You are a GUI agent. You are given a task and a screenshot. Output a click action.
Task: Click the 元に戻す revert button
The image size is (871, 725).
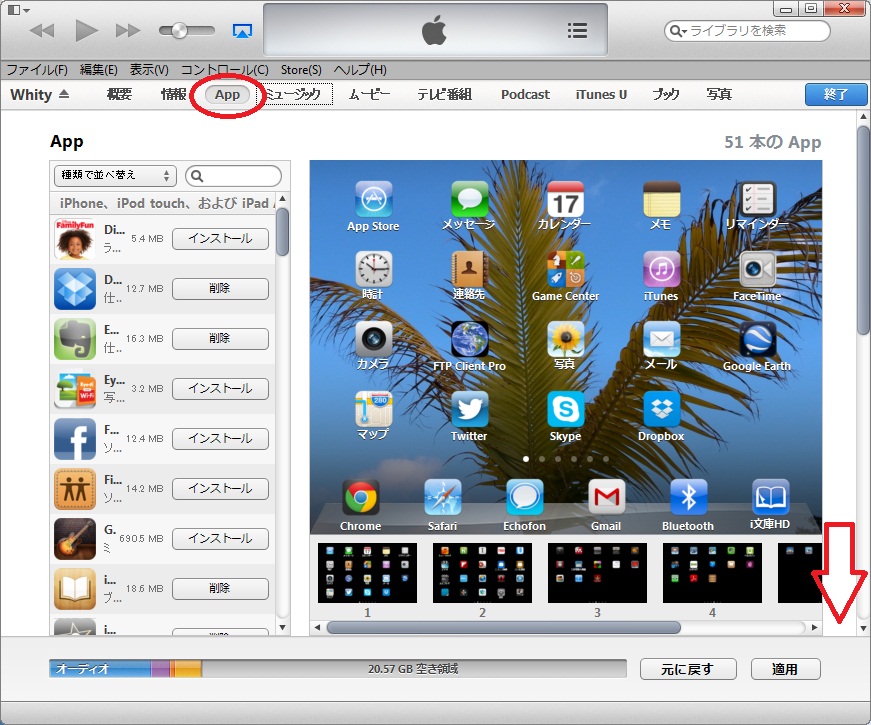pos(688,669)
